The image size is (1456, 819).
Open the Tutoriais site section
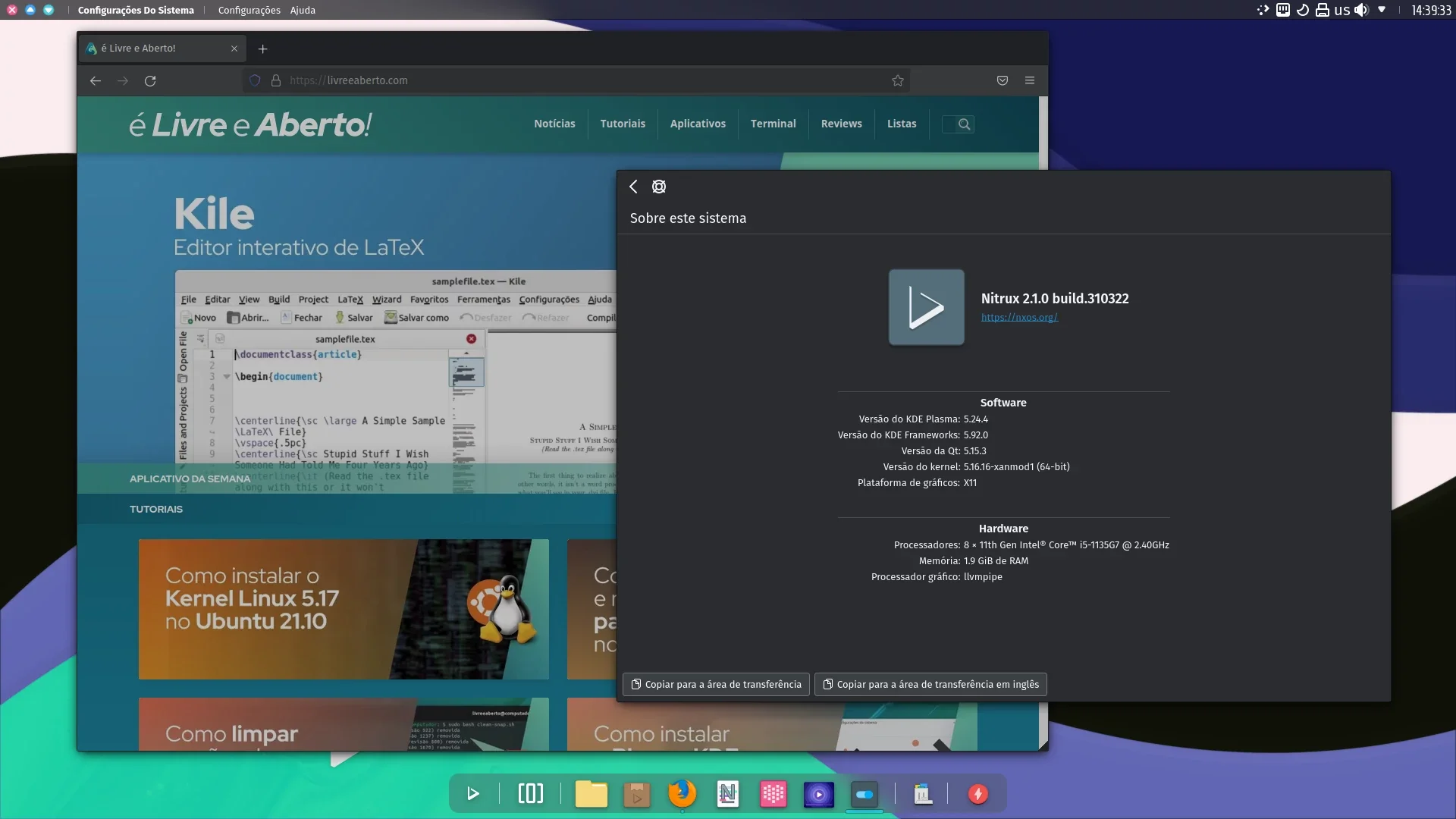pyautogui.click(x=623, y=124)
